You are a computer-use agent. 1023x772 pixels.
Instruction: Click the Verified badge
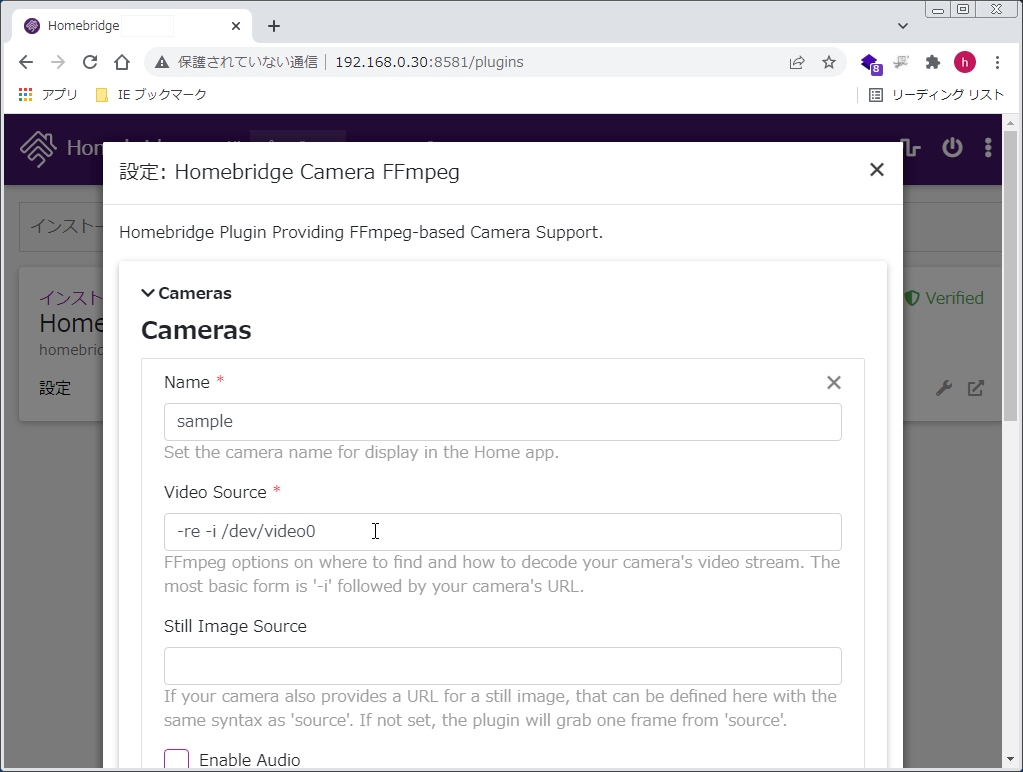pyautogui.click(x=944, y=298)
